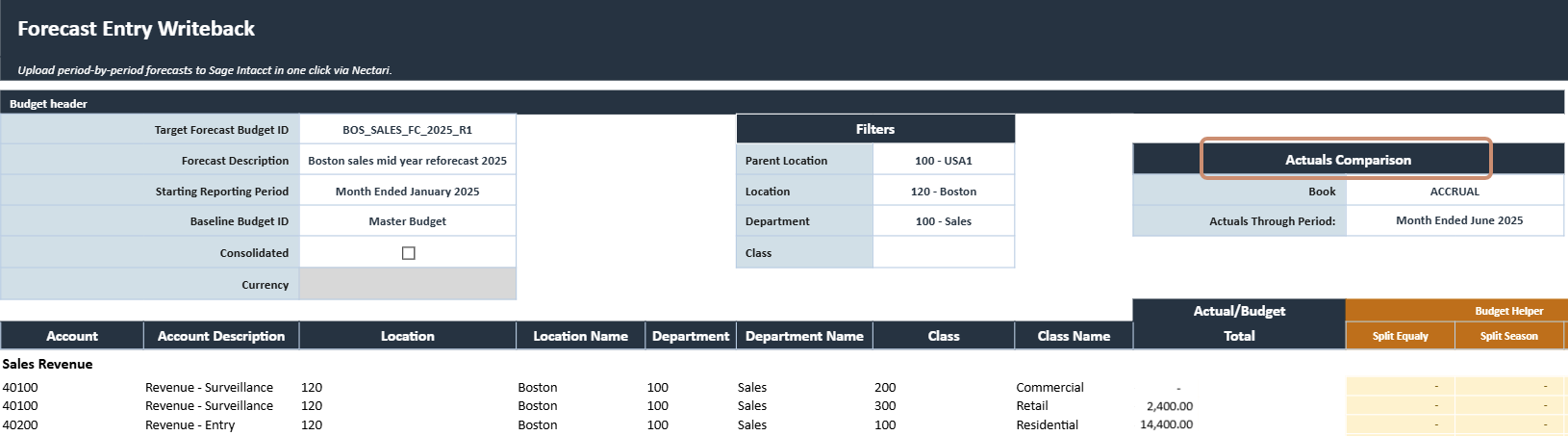Click the Parent Location filter label

click(786, 161)
